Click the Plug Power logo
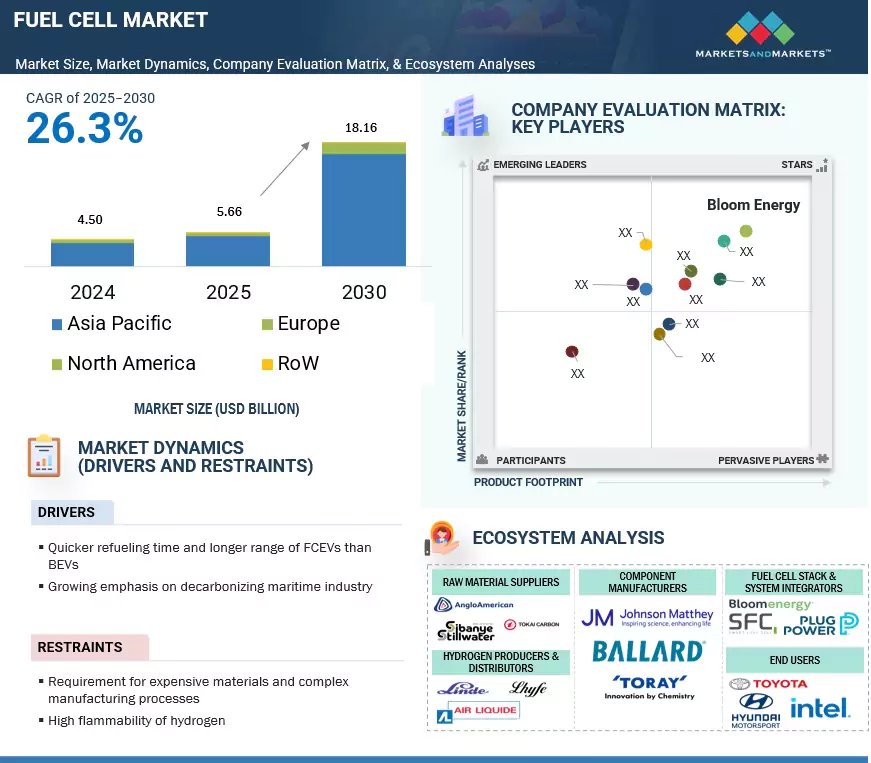The image size is (871, 763). [821, 624]
